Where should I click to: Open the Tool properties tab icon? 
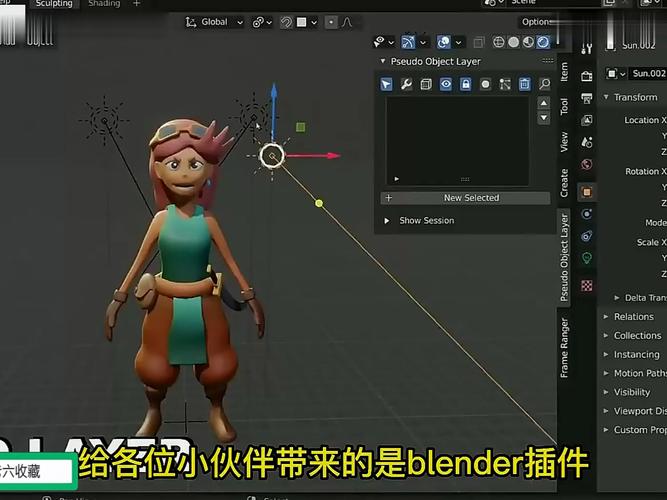pos(587,49)
